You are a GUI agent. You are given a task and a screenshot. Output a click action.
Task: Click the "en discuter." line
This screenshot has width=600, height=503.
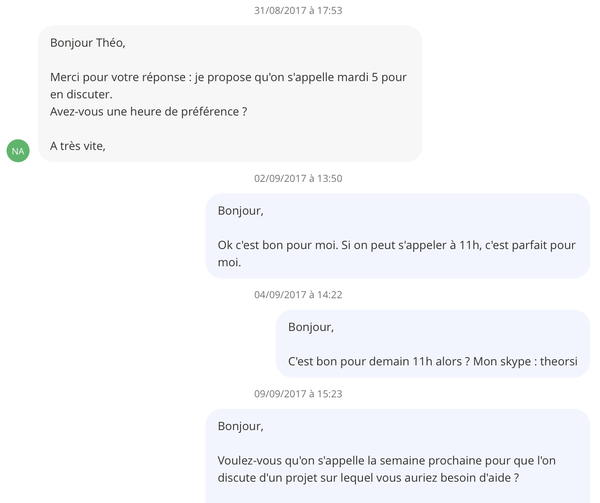(81, 94)
